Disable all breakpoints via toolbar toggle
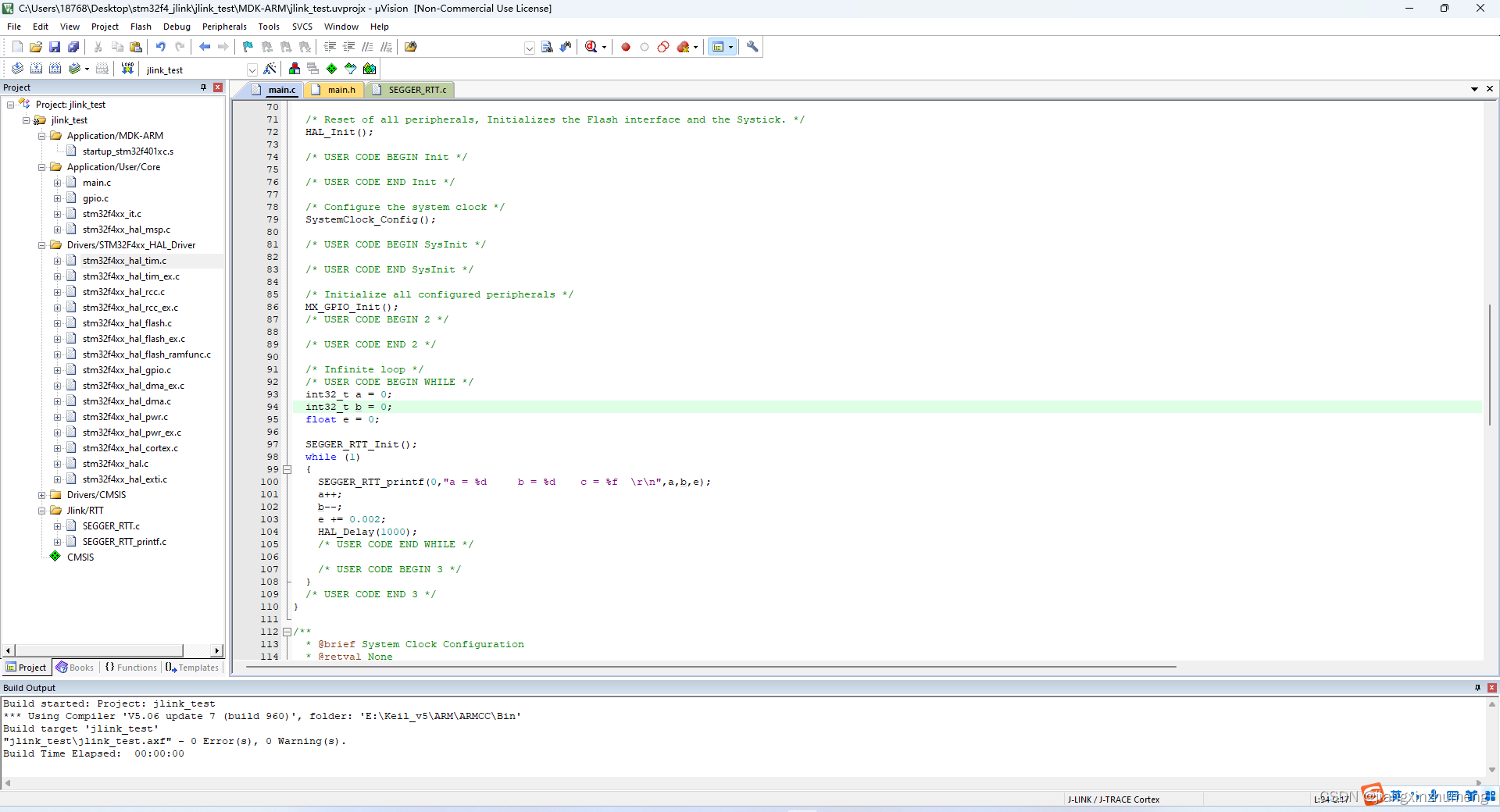 662,47
